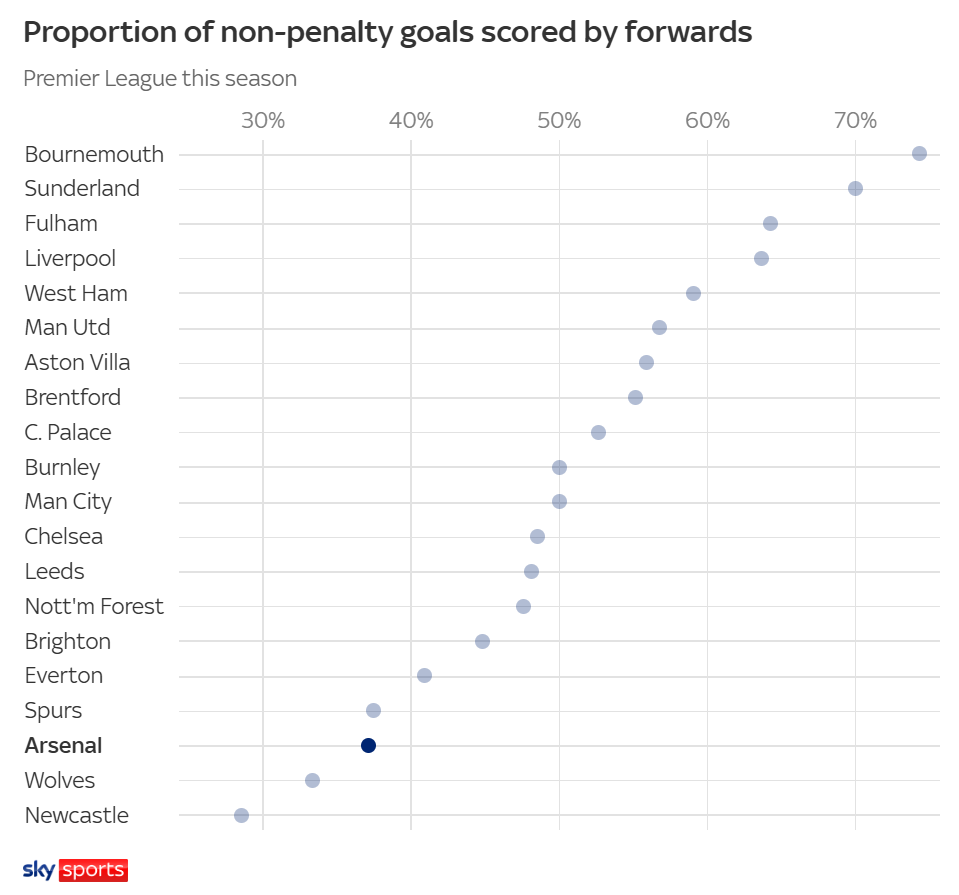Click the 30% axis tick label
959x895 pixels.
tap(263, 121)
